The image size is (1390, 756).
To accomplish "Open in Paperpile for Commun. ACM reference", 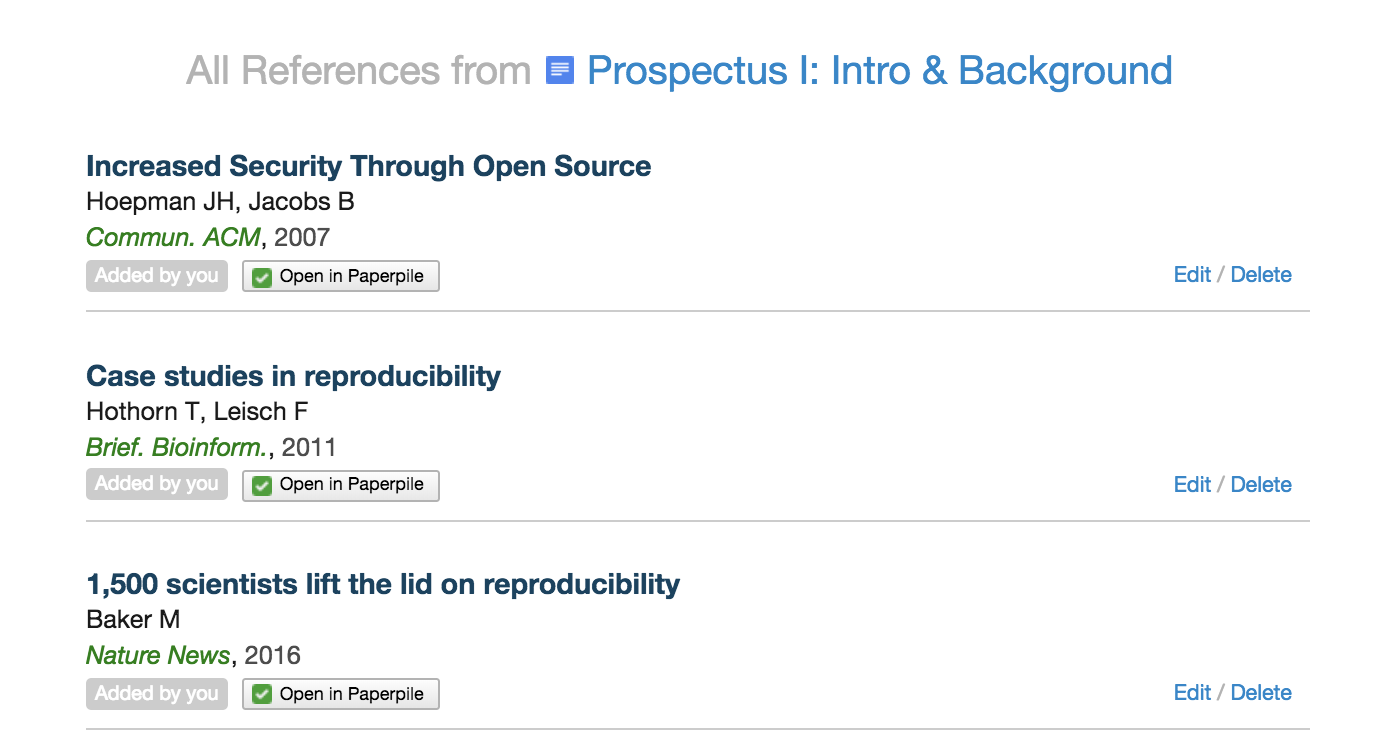I will (x=340, y=277).
